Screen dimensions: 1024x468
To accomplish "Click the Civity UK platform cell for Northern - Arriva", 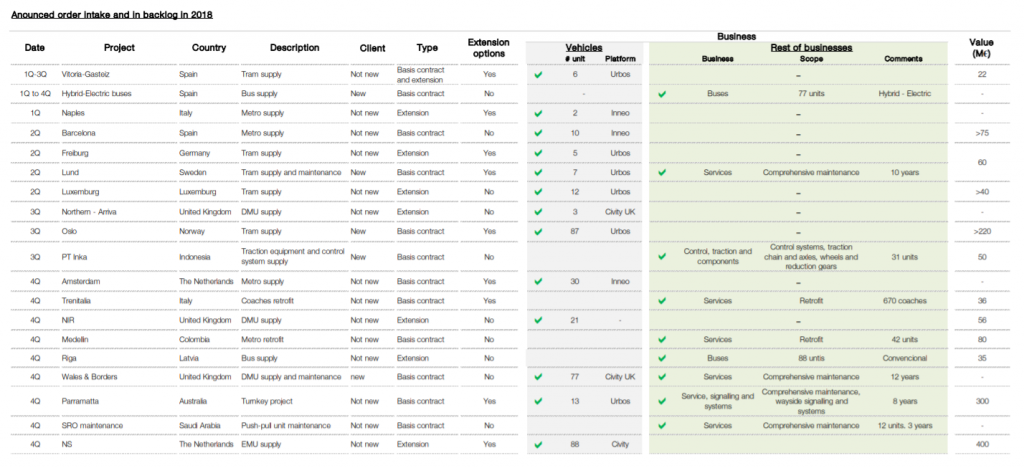I will tap(620, 212).
